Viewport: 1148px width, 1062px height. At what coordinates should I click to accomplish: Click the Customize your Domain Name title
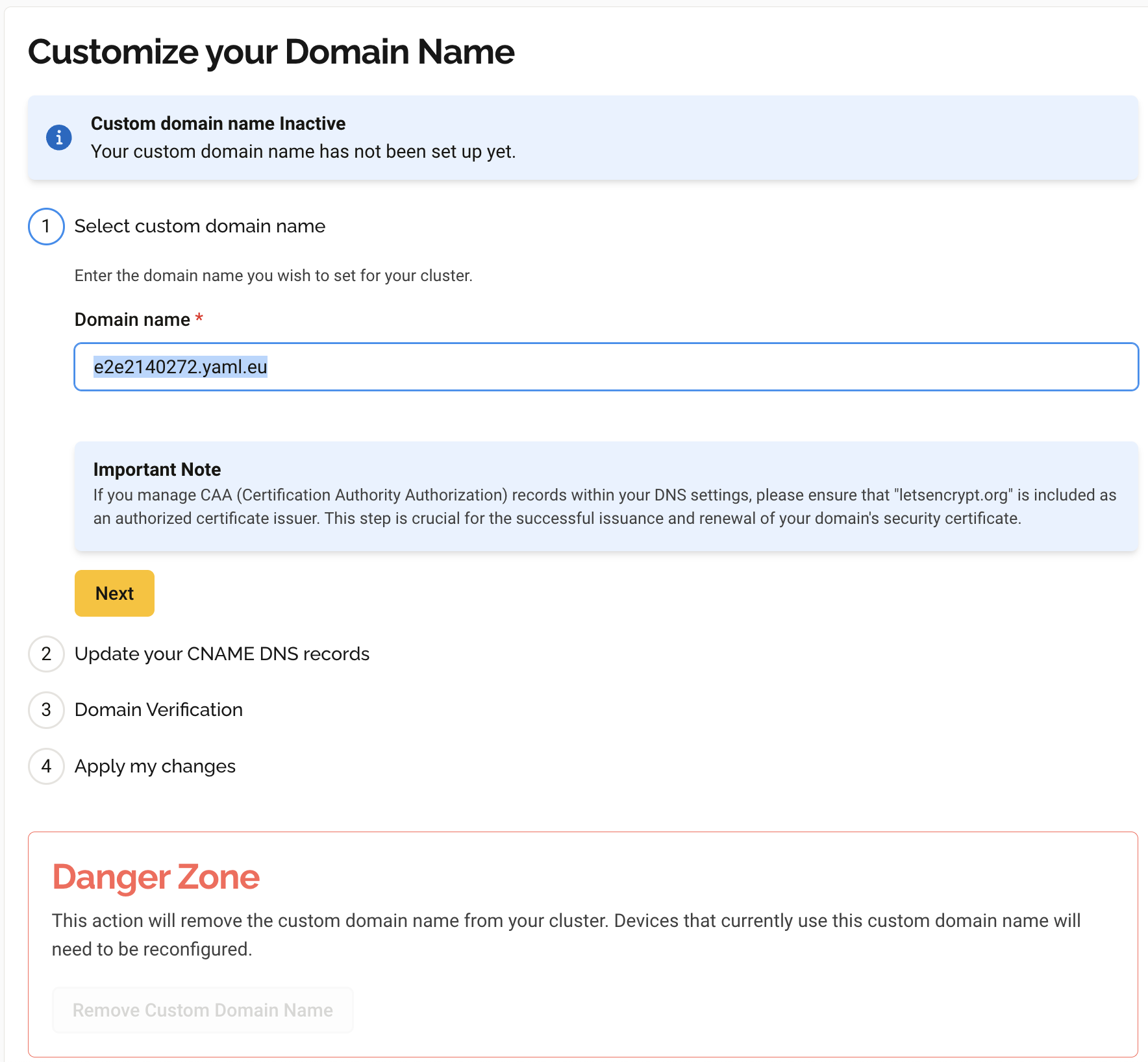pyautogui.click(x=271, y=52)
